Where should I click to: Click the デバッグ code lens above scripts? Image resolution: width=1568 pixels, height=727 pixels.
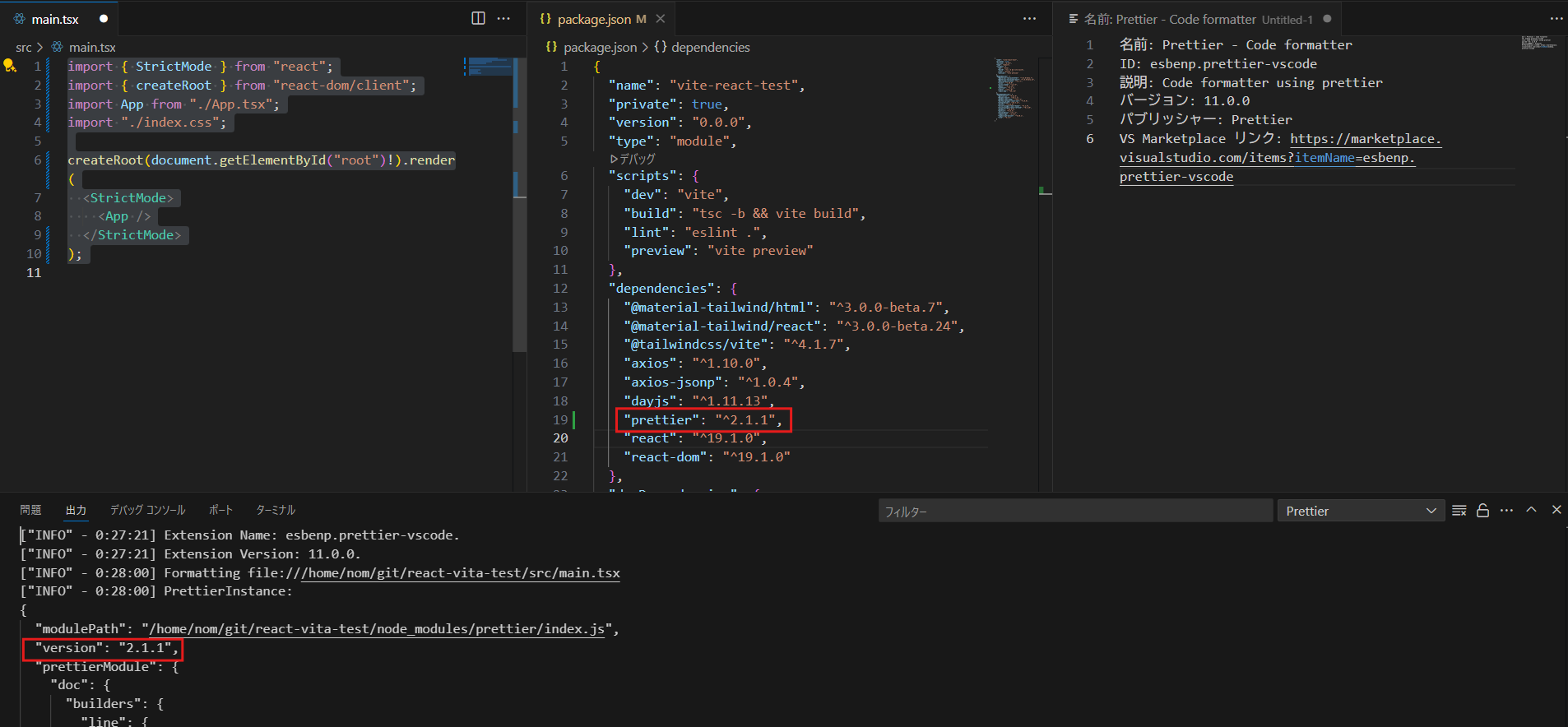[x=633, y=159]
